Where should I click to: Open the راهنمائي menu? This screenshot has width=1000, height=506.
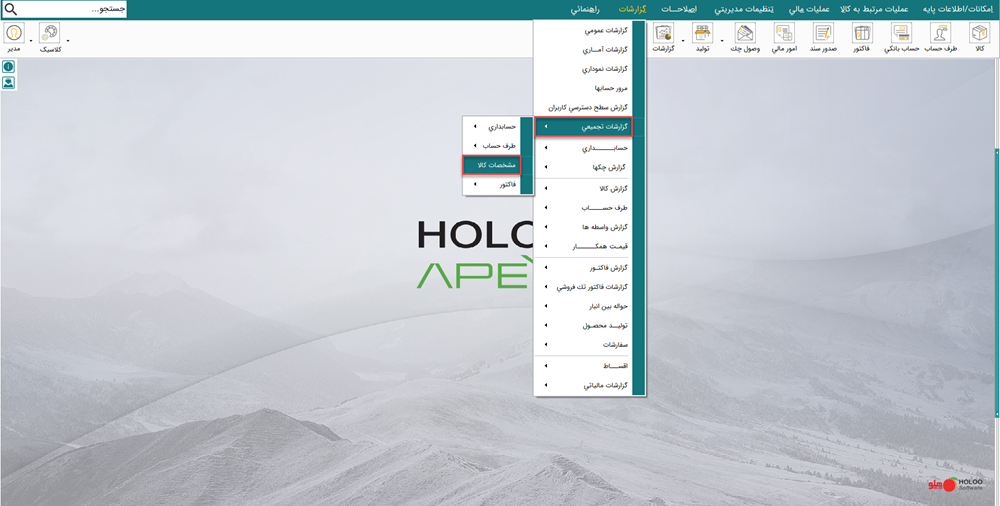tap(587, 10)
